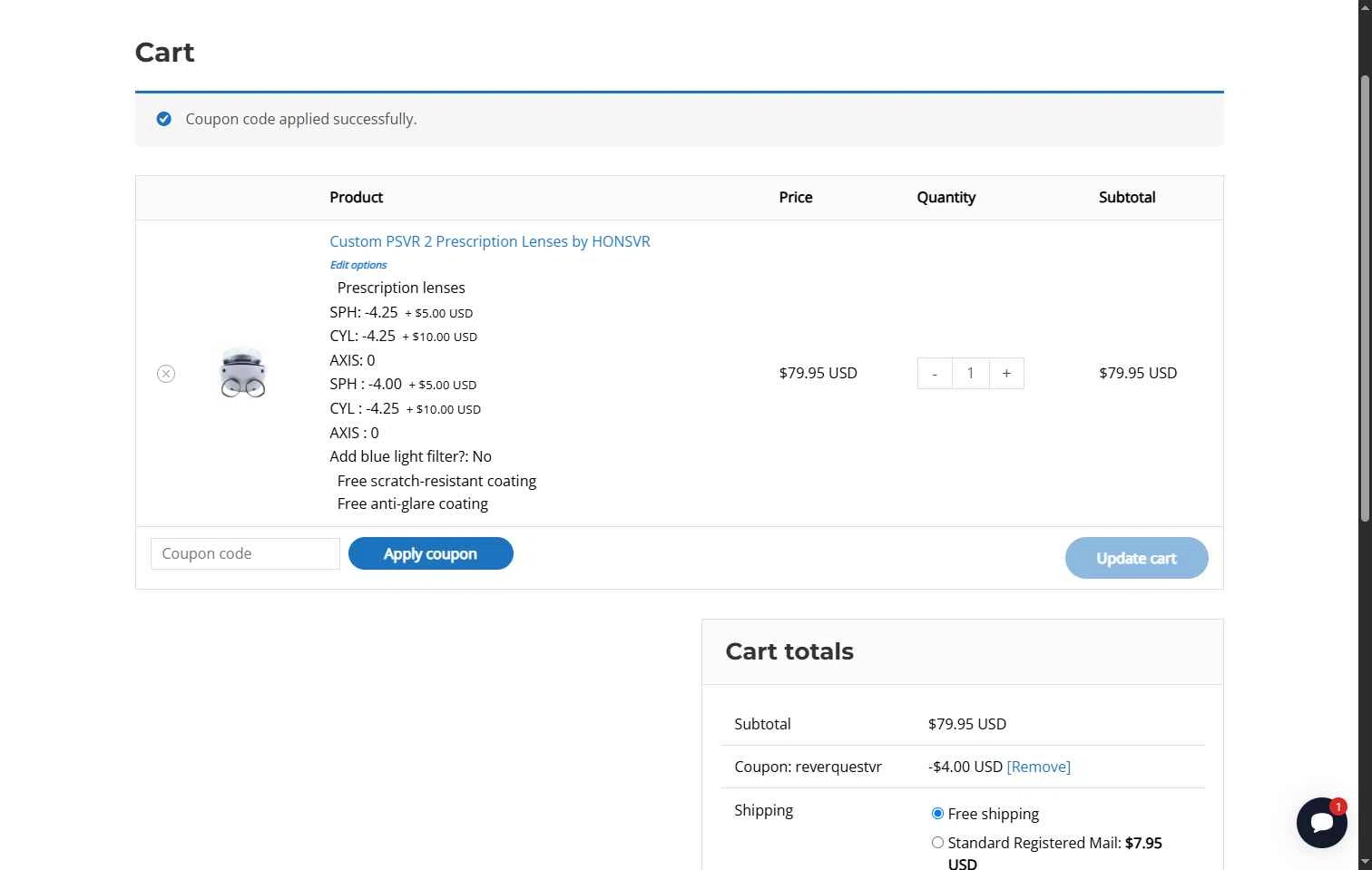Click 'Add blue light filter?: No' text
Viewport: 1372px width, 870px height.
coord(411,456)
